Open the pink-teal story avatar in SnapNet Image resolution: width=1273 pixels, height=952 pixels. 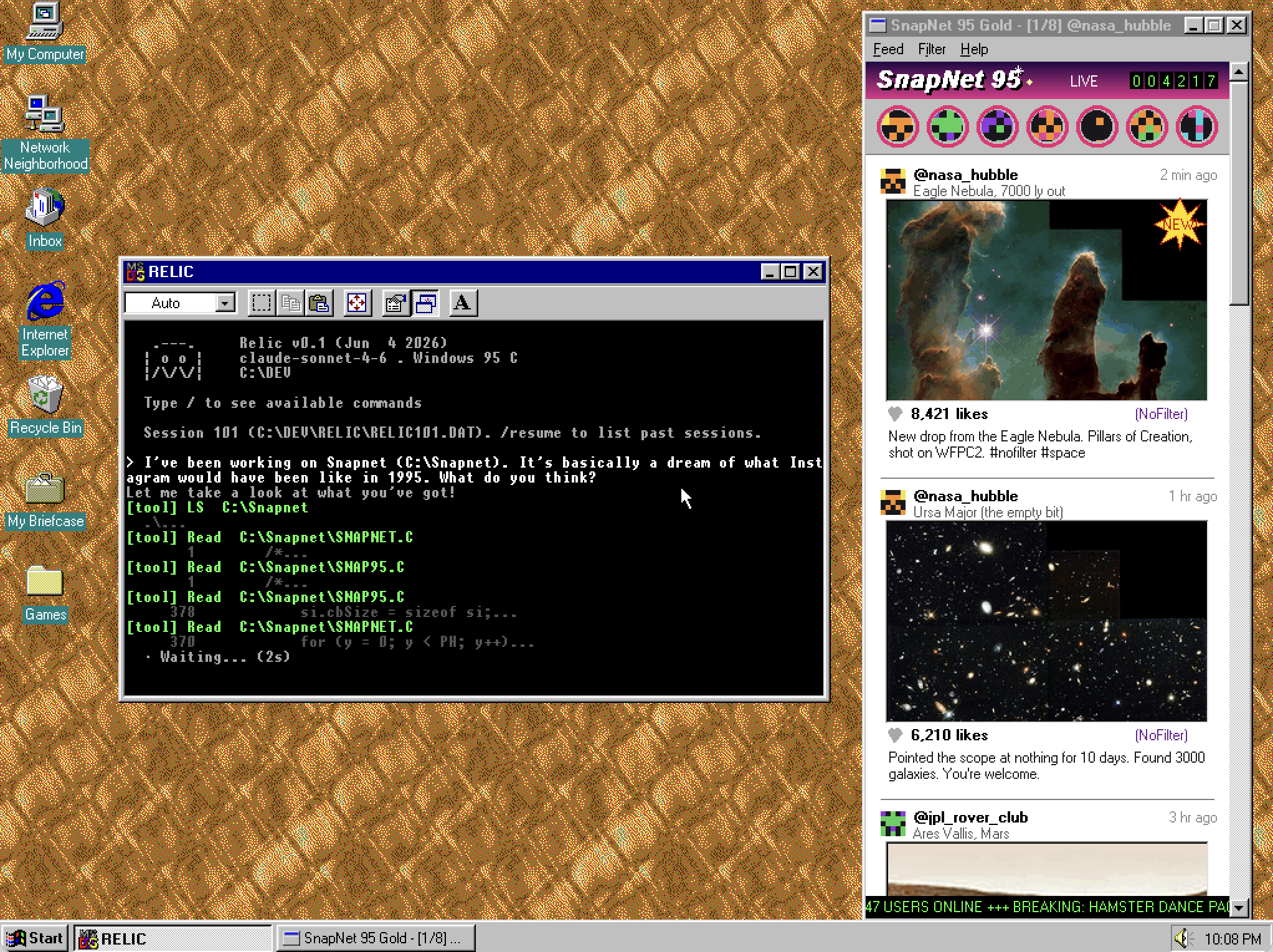pos(1196,126)
